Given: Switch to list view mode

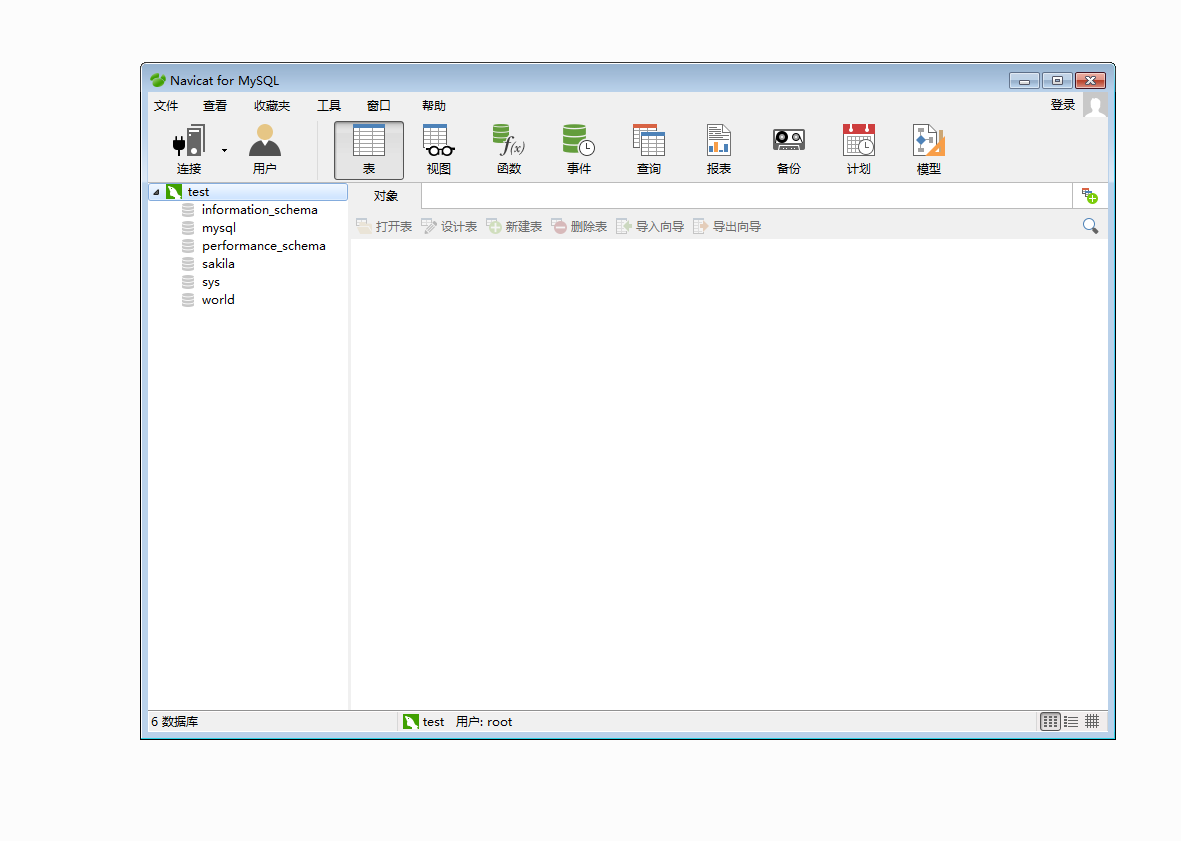Looking at the screenshot, I should (x=1071, y=721).
